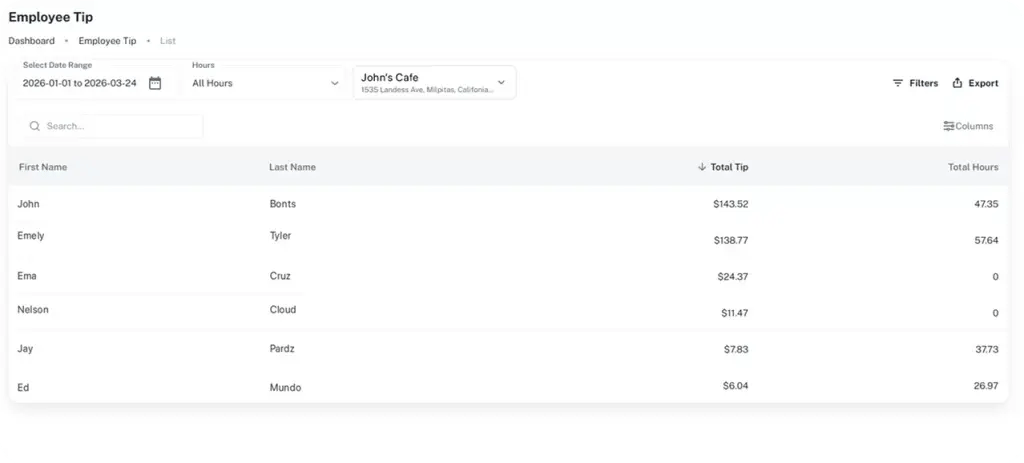Sort by Last Name column header

[292, 167]
